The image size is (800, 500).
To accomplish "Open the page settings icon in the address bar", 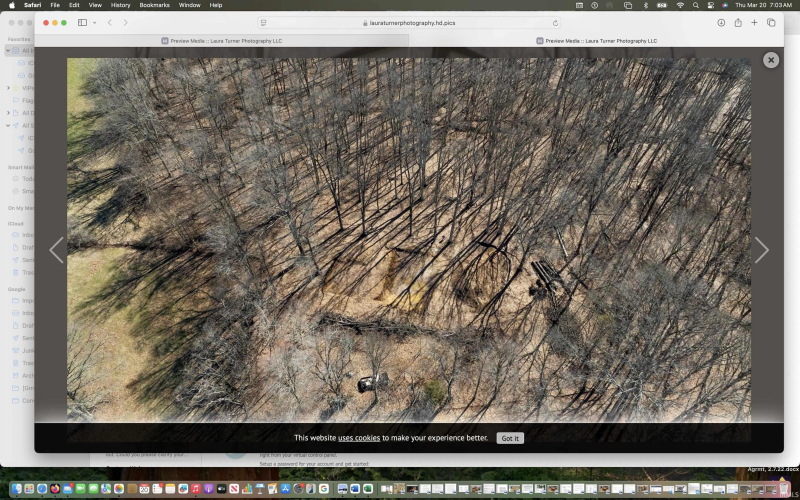I will click(x=264, y=23).
